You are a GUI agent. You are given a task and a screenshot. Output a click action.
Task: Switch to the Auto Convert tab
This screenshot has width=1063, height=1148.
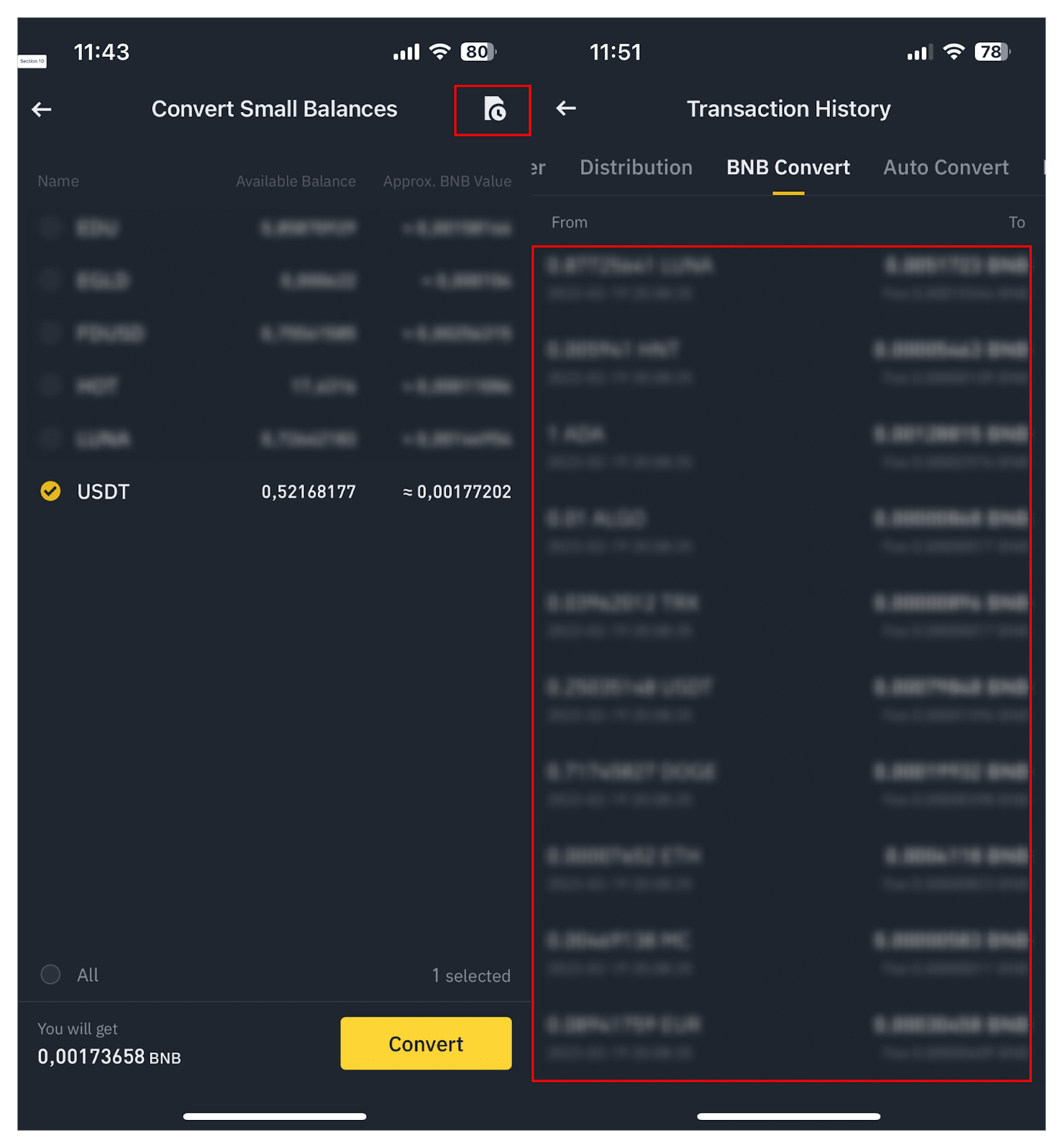pyautogui.click(x=945, y=167)
